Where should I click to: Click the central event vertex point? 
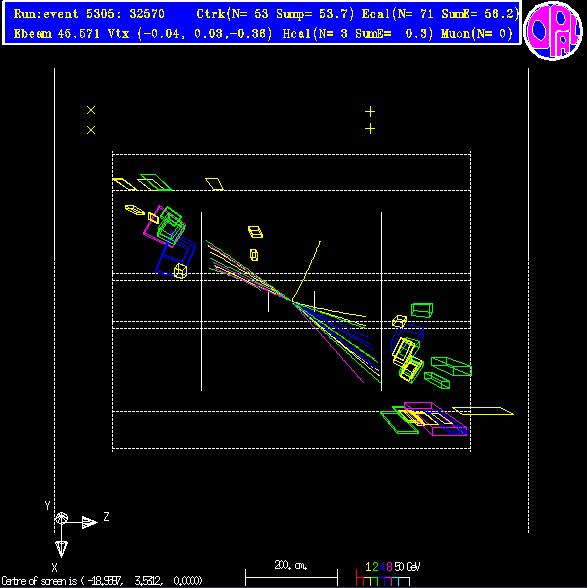[x=292, y=300]
